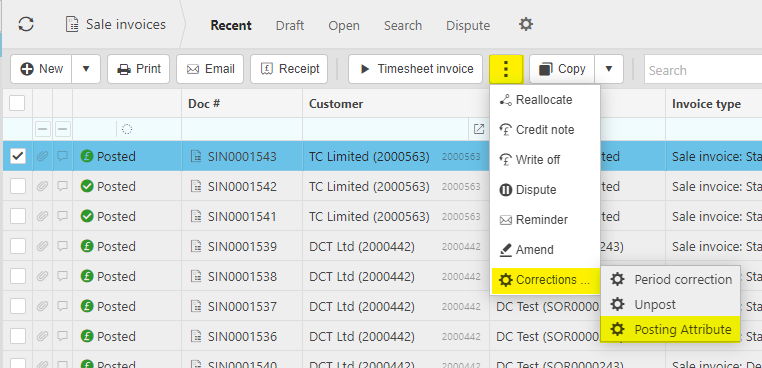The image size is (762, 368).
Task: Click attachment paperclip icon for SIN0001538
Action: 42,276
